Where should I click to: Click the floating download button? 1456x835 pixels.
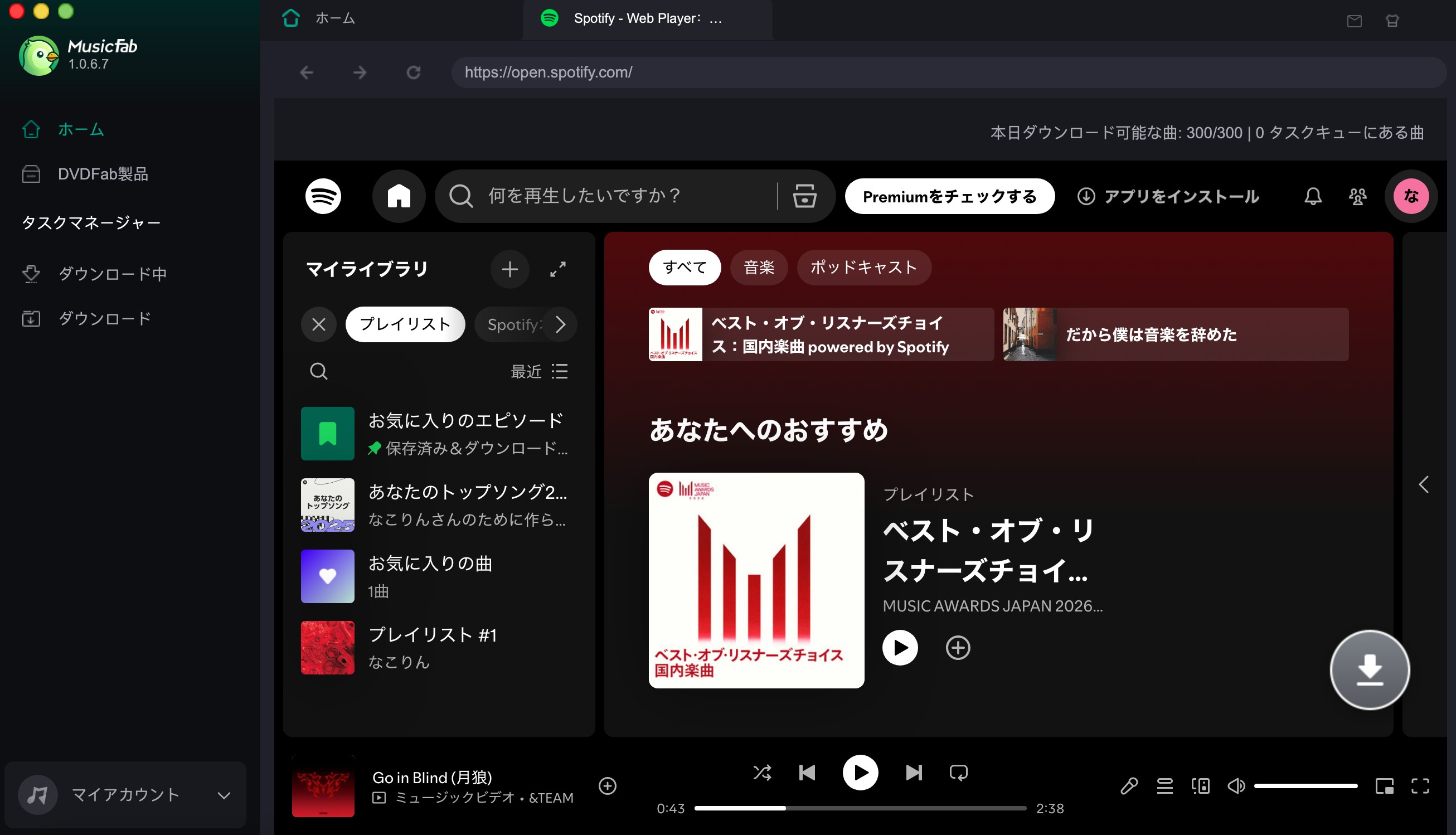(1370, 670)
